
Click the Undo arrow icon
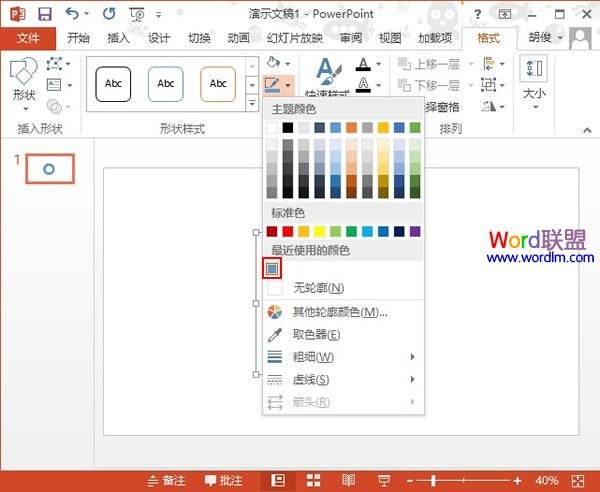pos(72,14)
